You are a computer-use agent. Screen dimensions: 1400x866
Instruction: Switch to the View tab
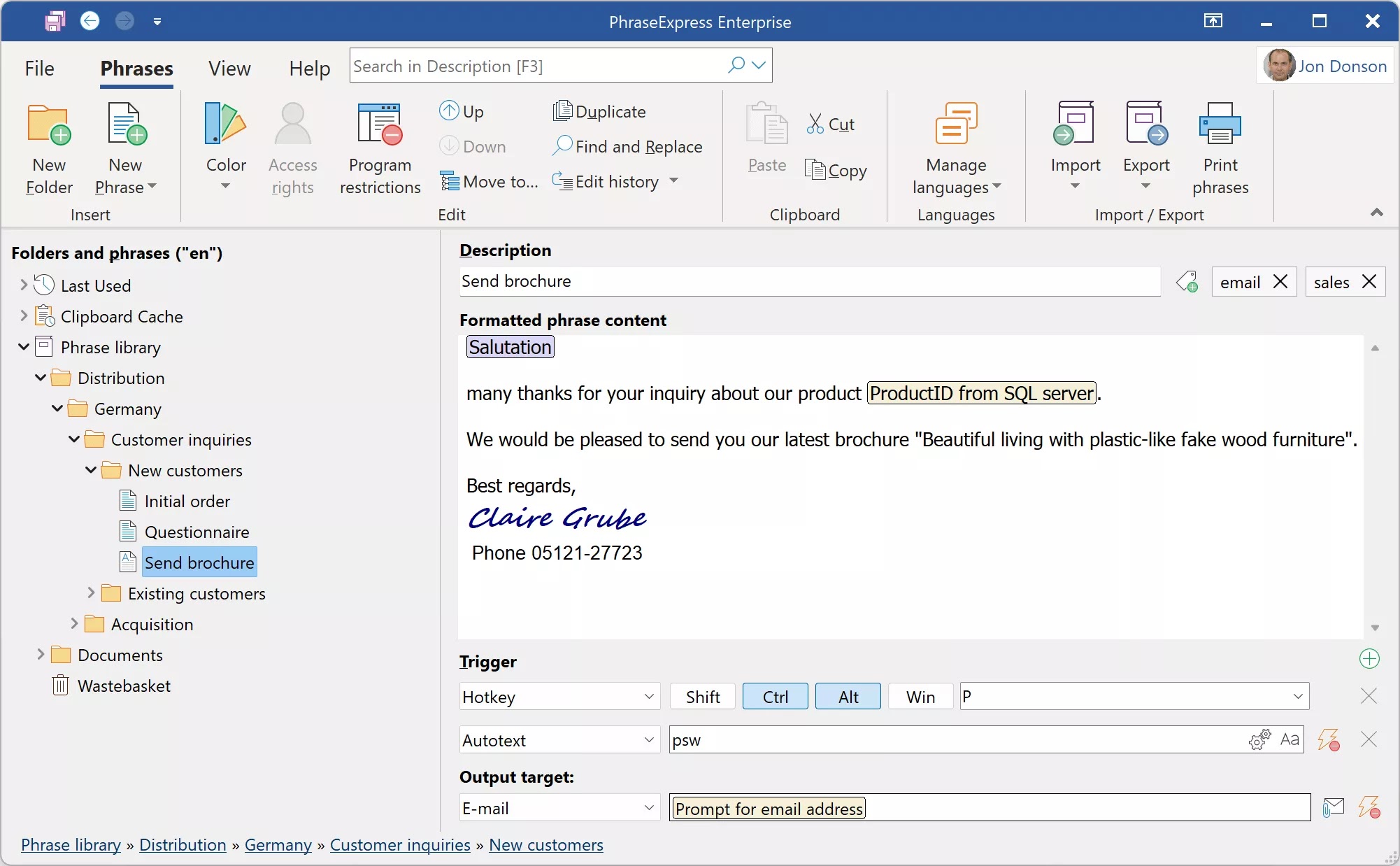click(229, 68)
